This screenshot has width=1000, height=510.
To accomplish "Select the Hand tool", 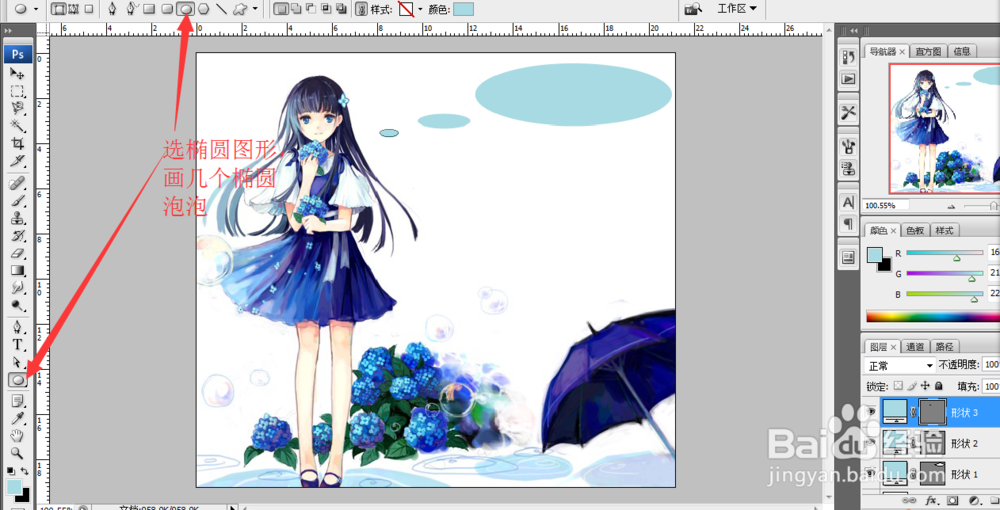I will (17, 436).
